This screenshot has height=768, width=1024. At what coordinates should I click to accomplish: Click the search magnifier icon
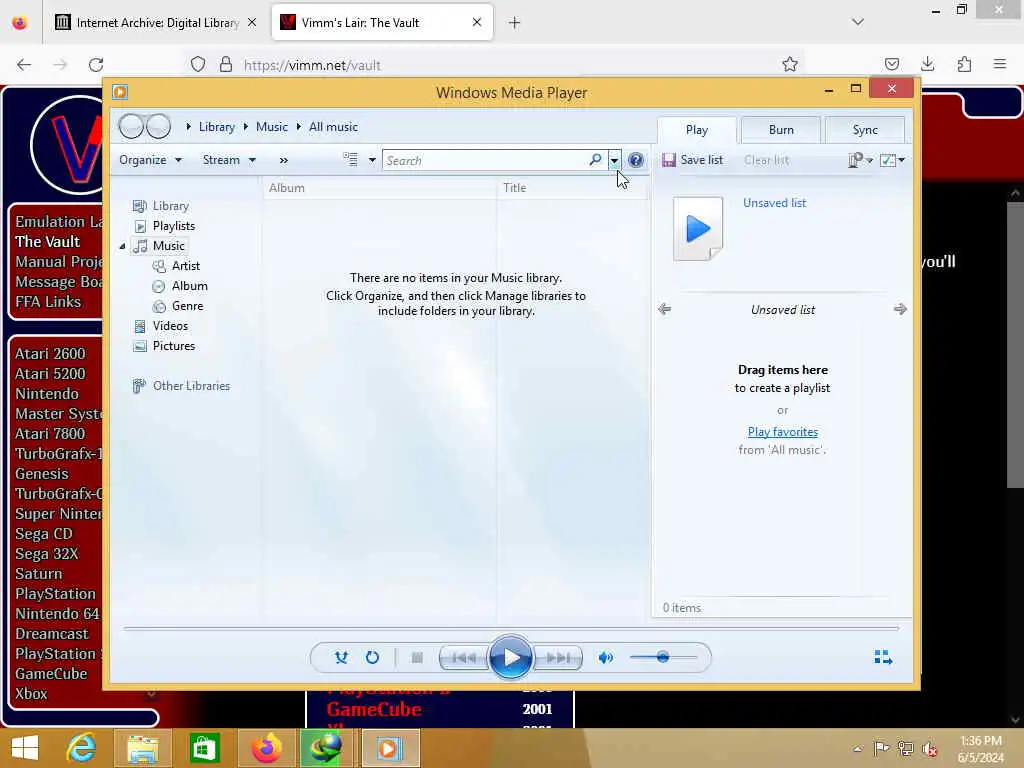(595, 159)
